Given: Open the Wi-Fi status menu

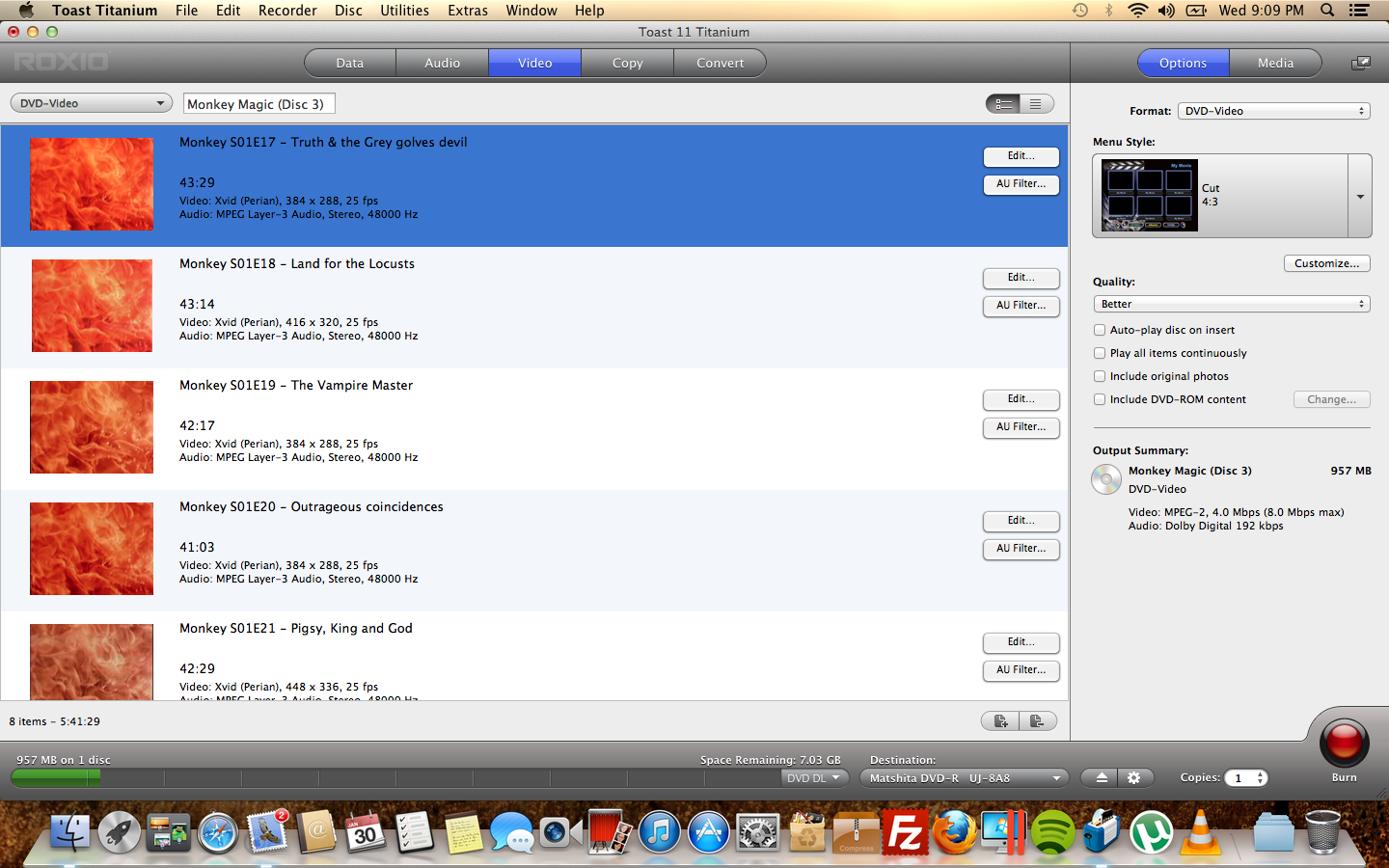Looking at the screenshot, I should 1137,10.
